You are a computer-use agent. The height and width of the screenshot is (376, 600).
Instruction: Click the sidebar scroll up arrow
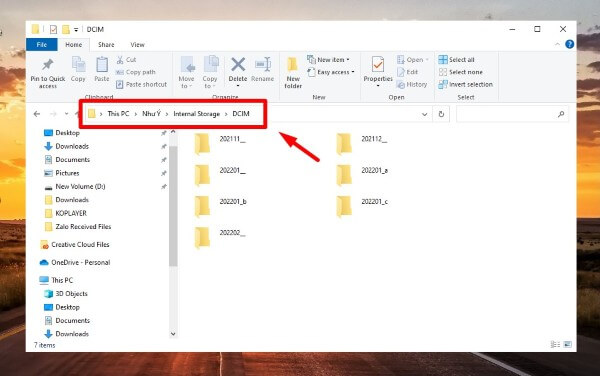pos(173,132)
